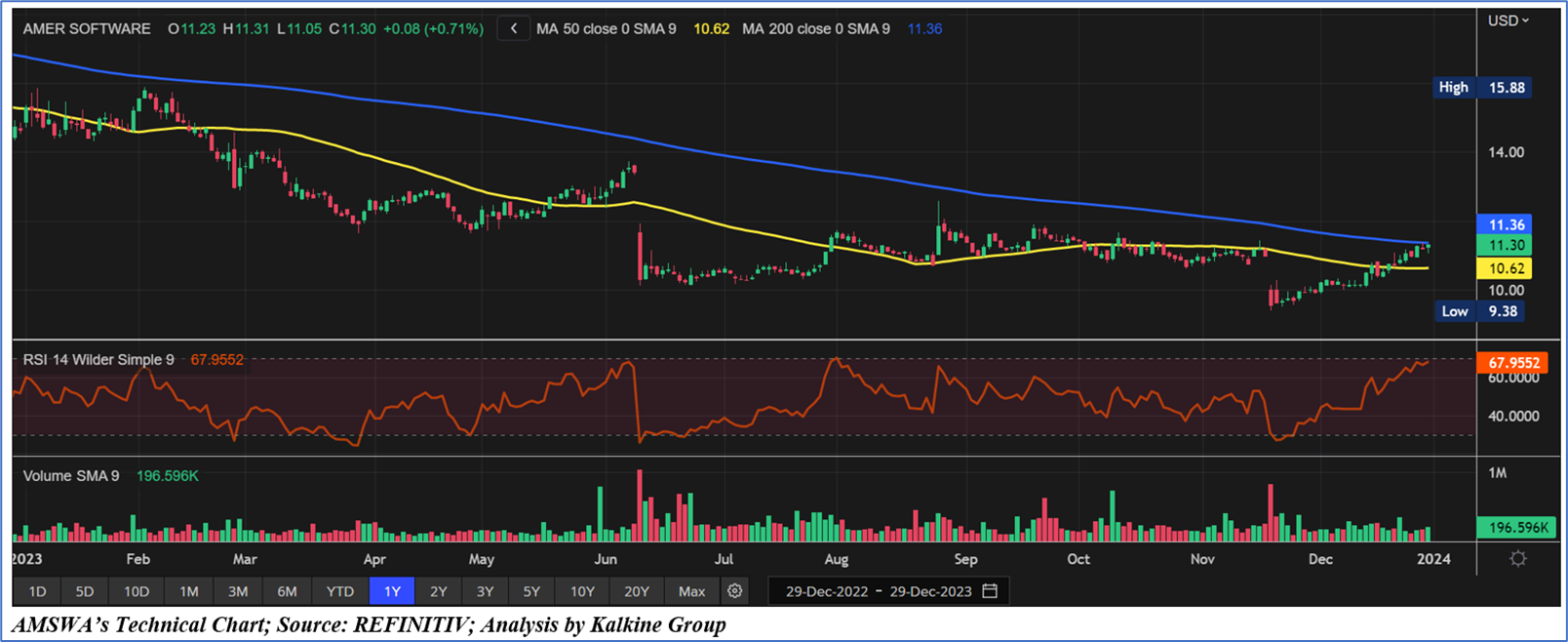
Task: Select the 2Y time range
Action: coord(439,591)
